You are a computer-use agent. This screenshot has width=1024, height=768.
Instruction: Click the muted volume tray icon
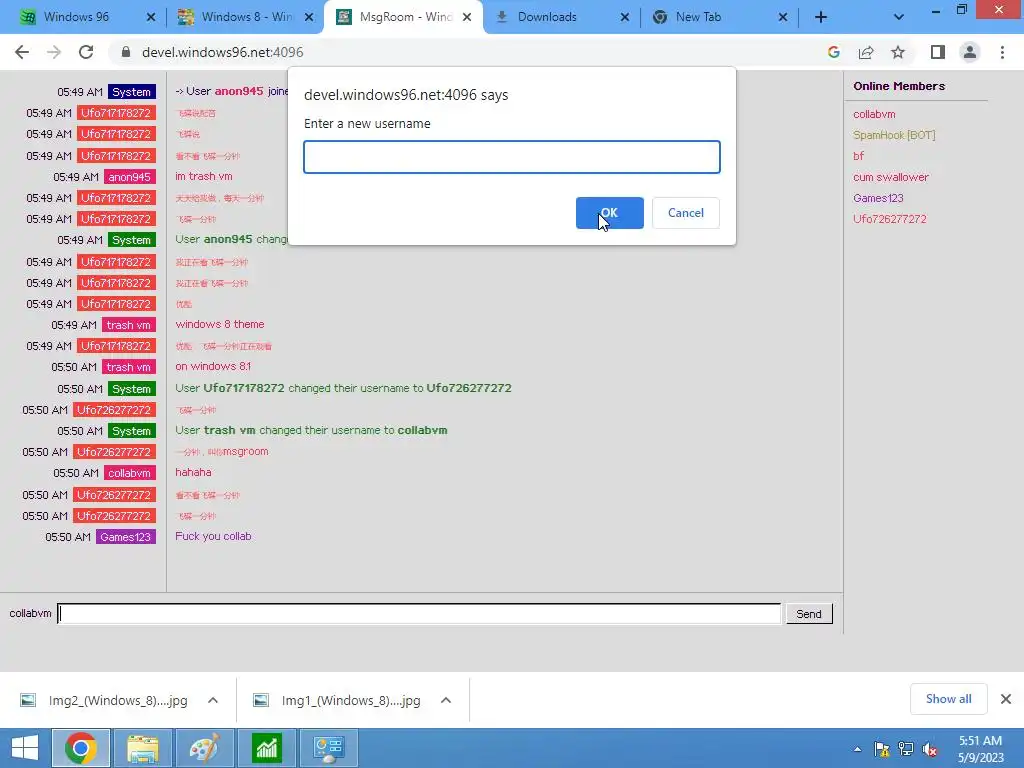(x=929, y=749)
